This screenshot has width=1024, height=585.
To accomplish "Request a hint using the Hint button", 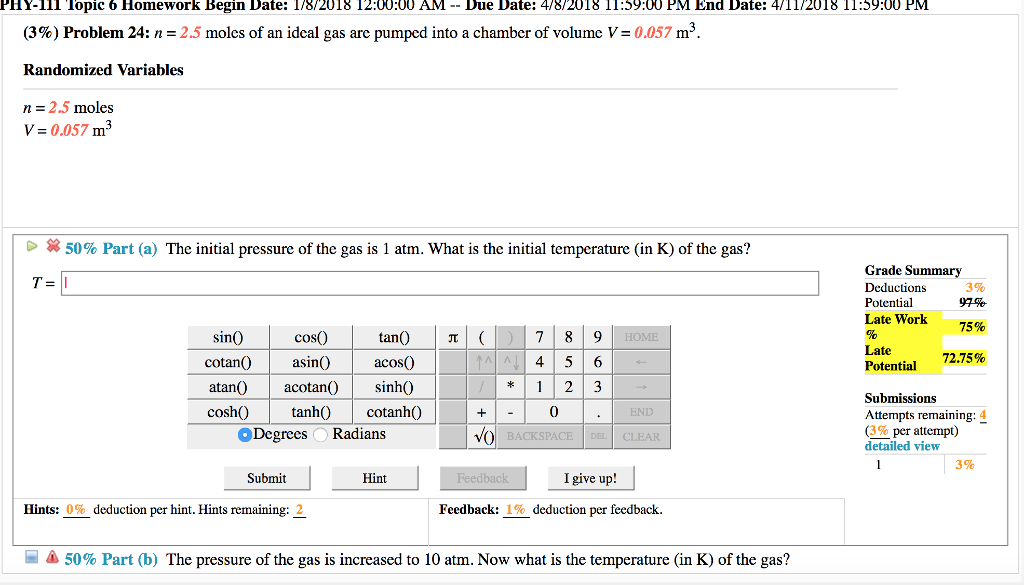I will tap(374, 478).
